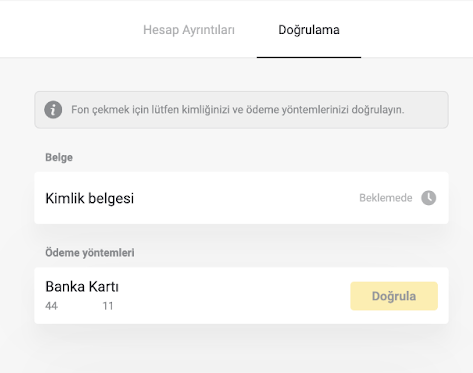473x373 pixels.
Task: Click the trailing 11 card digits
Action: pos(108,306)
